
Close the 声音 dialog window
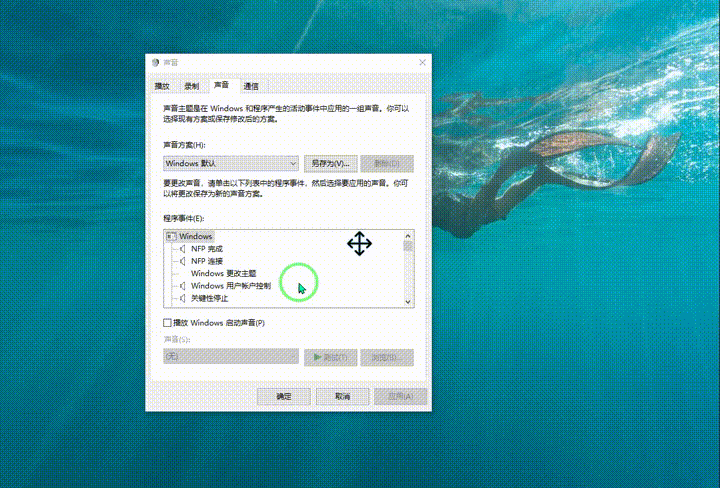pyautogui.click(x=422, y=62)
